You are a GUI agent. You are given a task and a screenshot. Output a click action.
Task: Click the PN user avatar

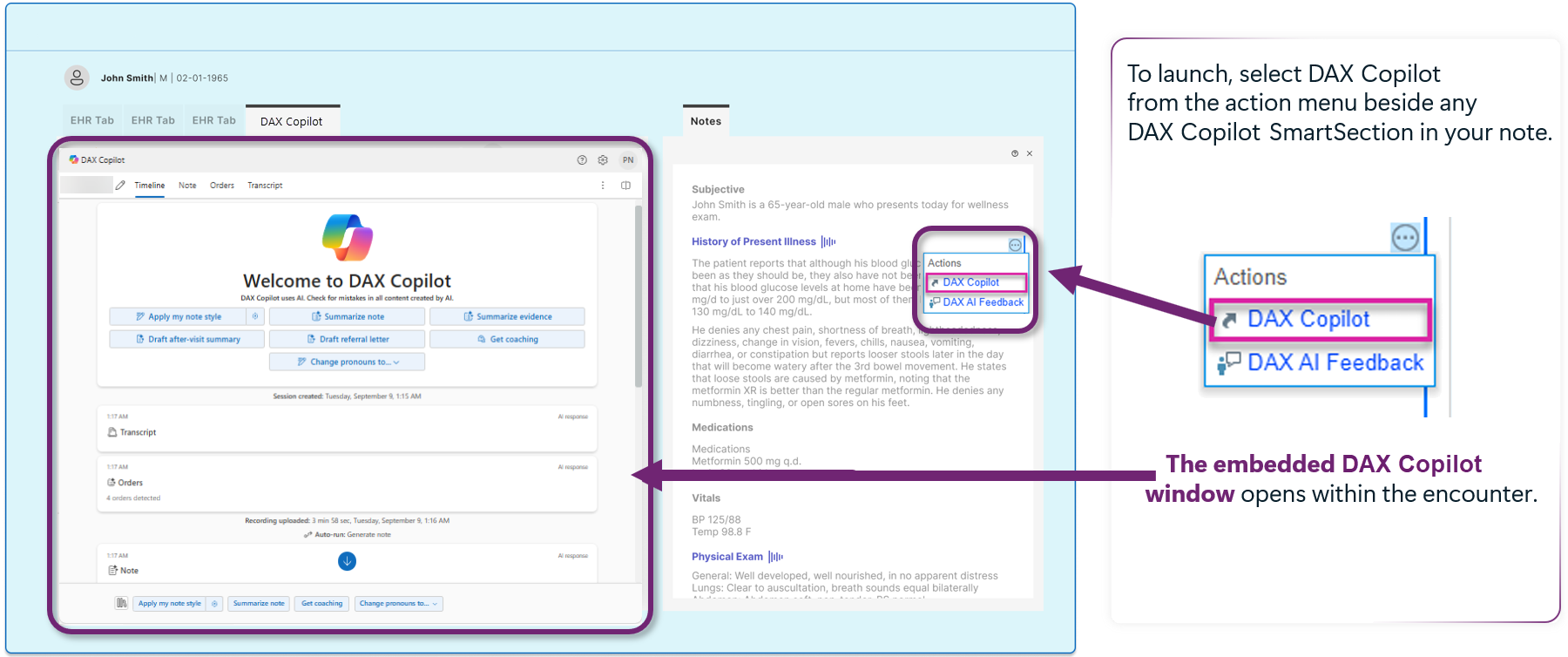pos(628,160)
